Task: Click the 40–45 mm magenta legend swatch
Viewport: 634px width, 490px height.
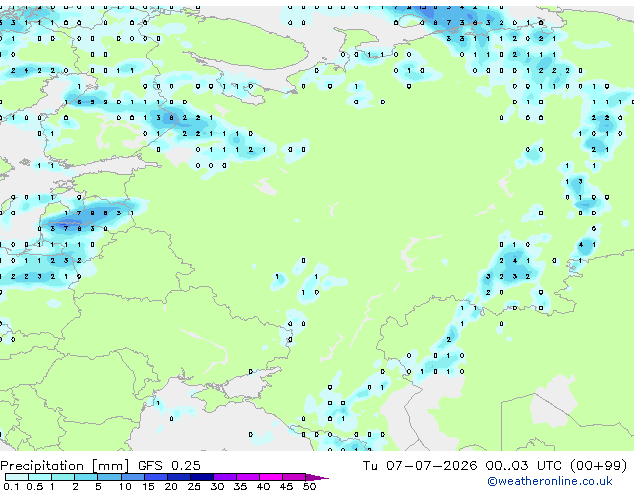Action: (x=271, y=477)
